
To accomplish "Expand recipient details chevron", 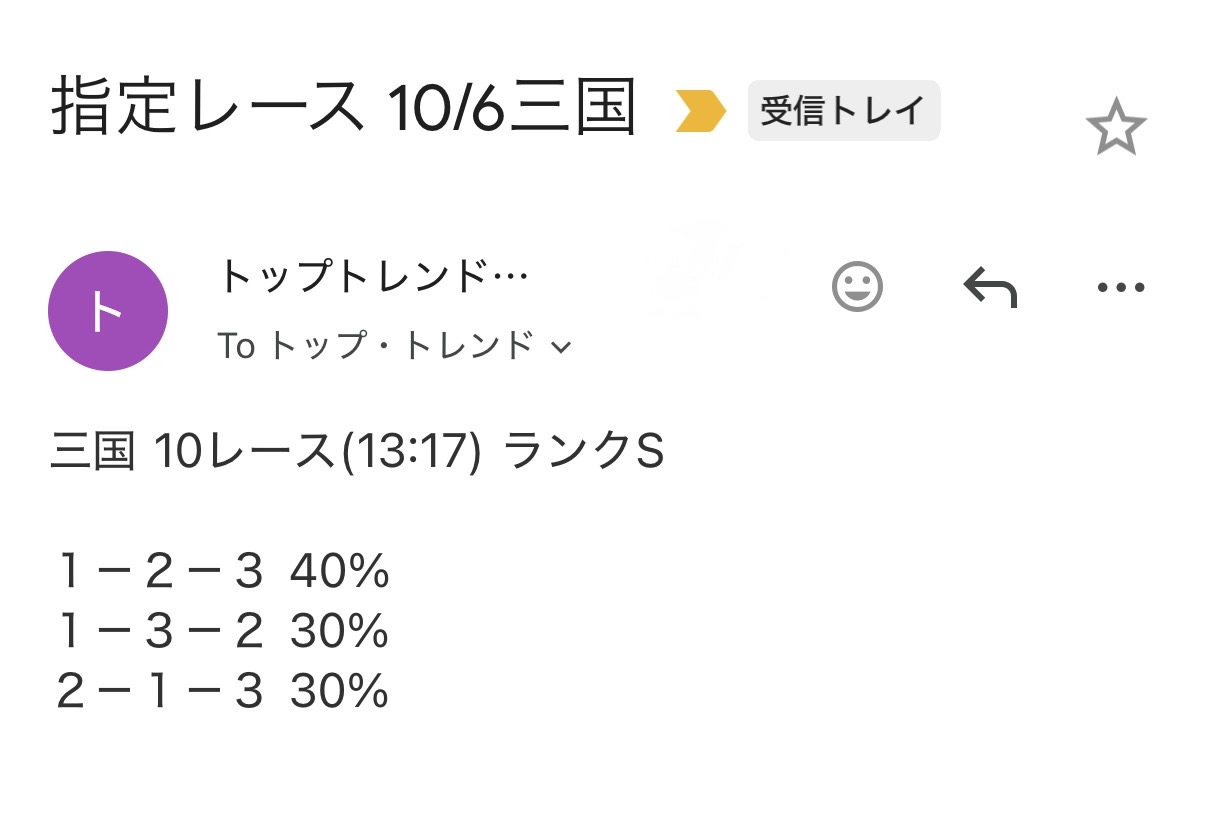I will (561, 347).
